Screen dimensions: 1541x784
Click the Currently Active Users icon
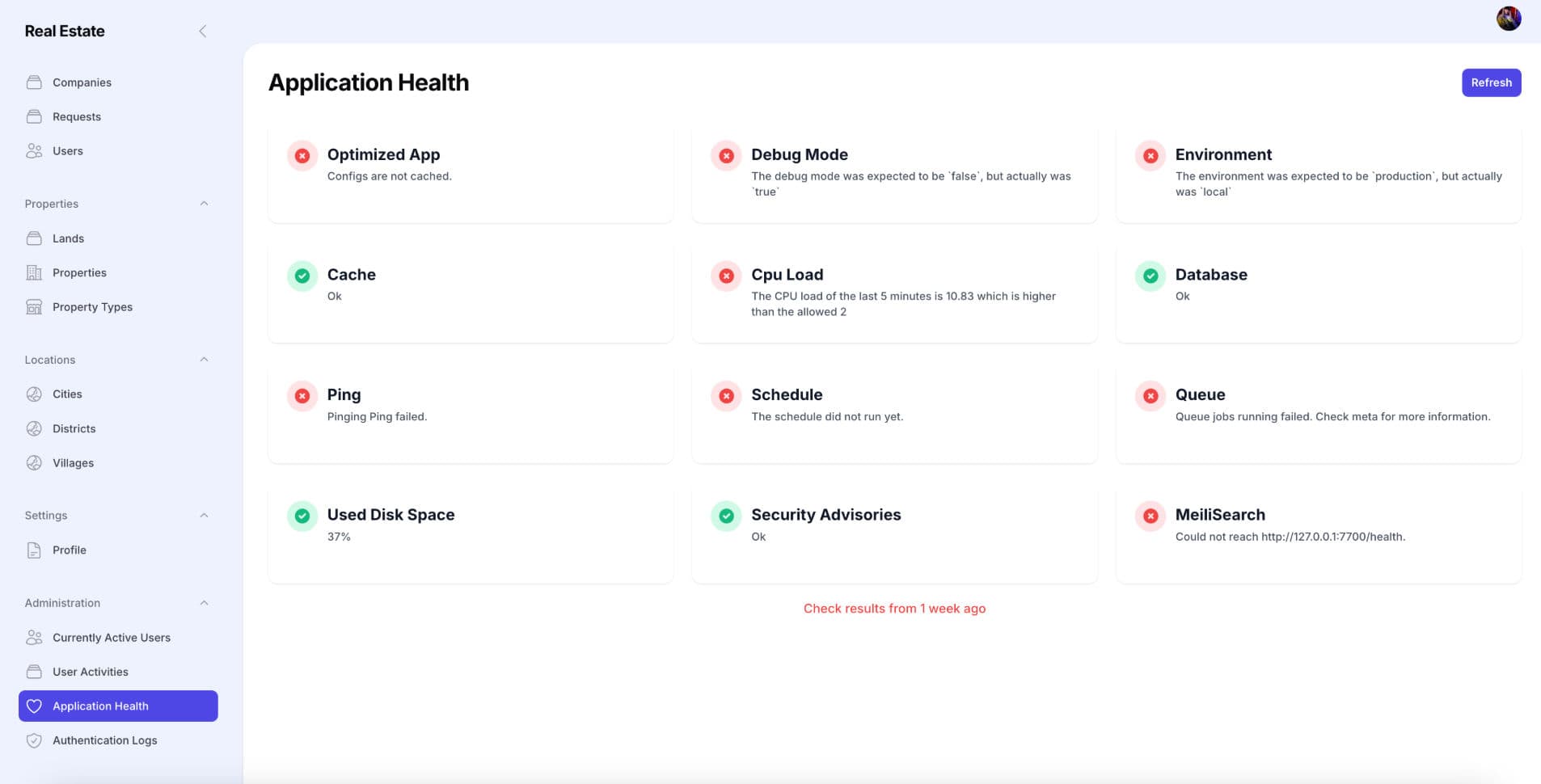(x=34, y=638)
